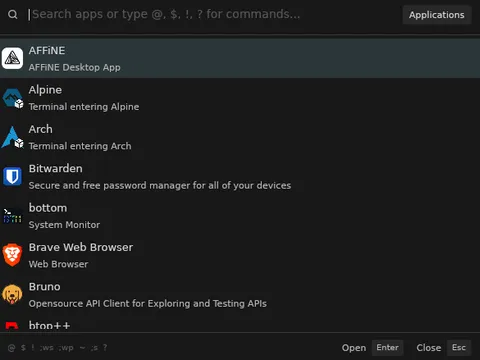Click the Bitwarden shield icon
The height and width of the screenshot is (360, 480).
12,176
